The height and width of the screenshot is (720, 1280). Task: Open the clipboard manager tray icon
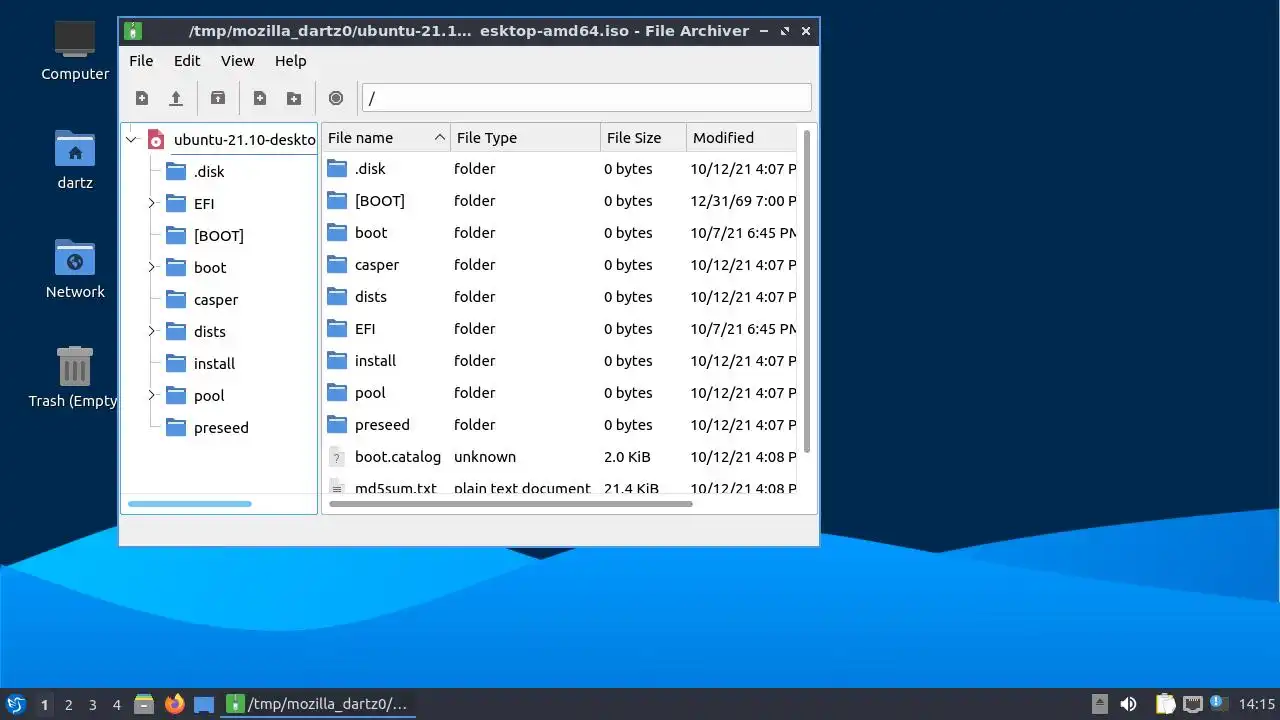pyautogui.click(x=1165, y=704)
